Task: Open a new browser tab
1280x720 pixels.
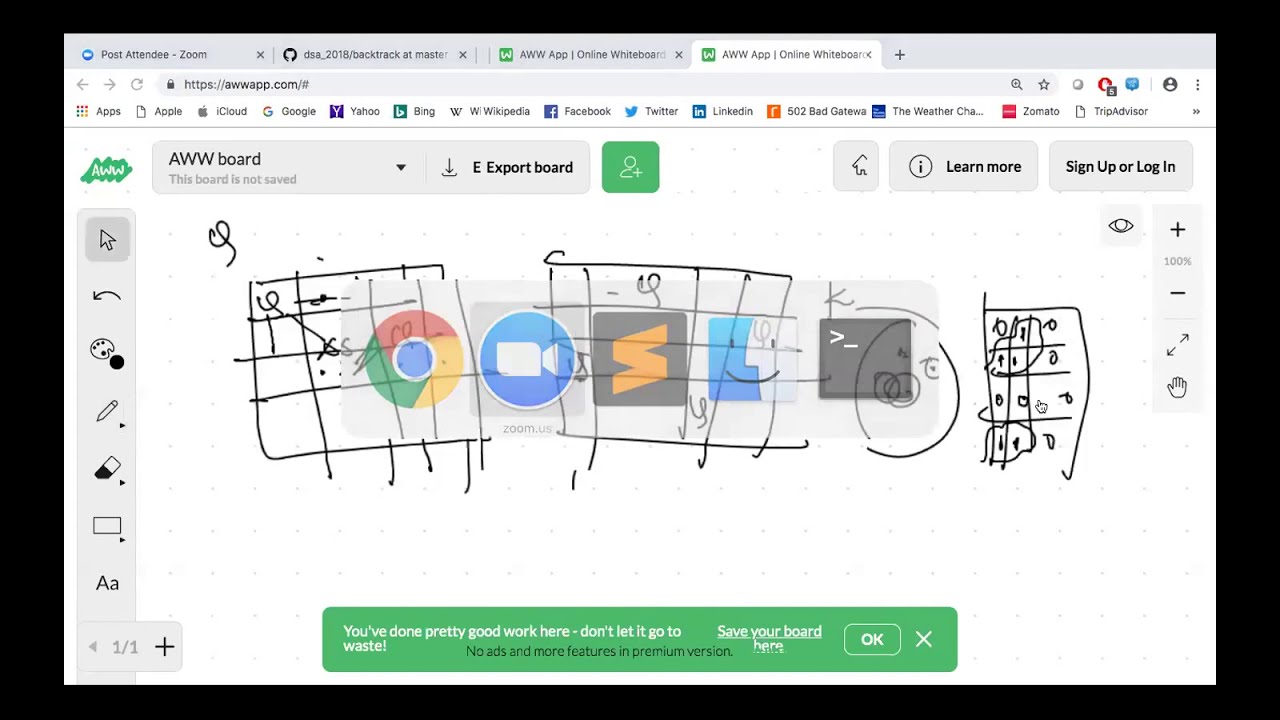Action: click(x=899, y=55)
